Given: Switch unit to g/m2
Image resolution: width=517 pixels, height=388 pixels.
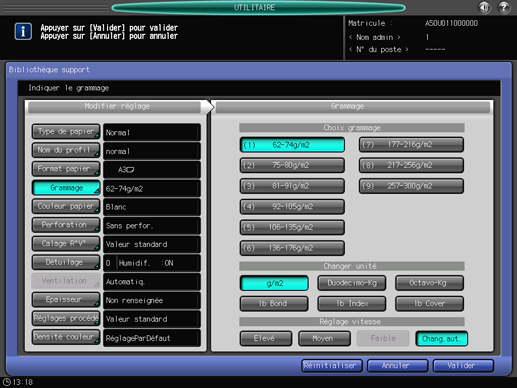Looking at the screenshot, I should 274,283.
